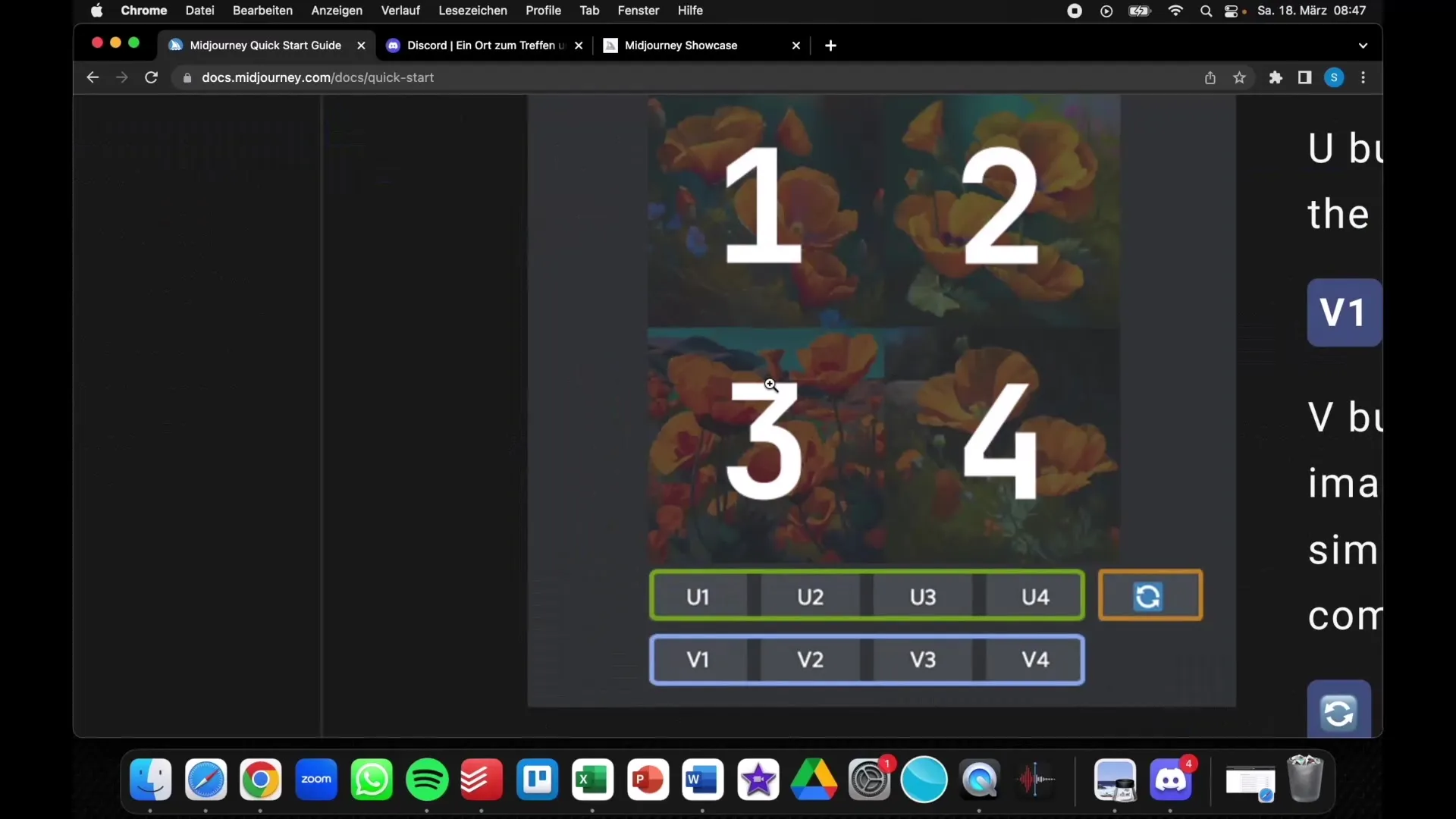Open the Chrome application menu
Image resolution: width=1456 pixels, height=819 pixels.
(x=143, y=11)
